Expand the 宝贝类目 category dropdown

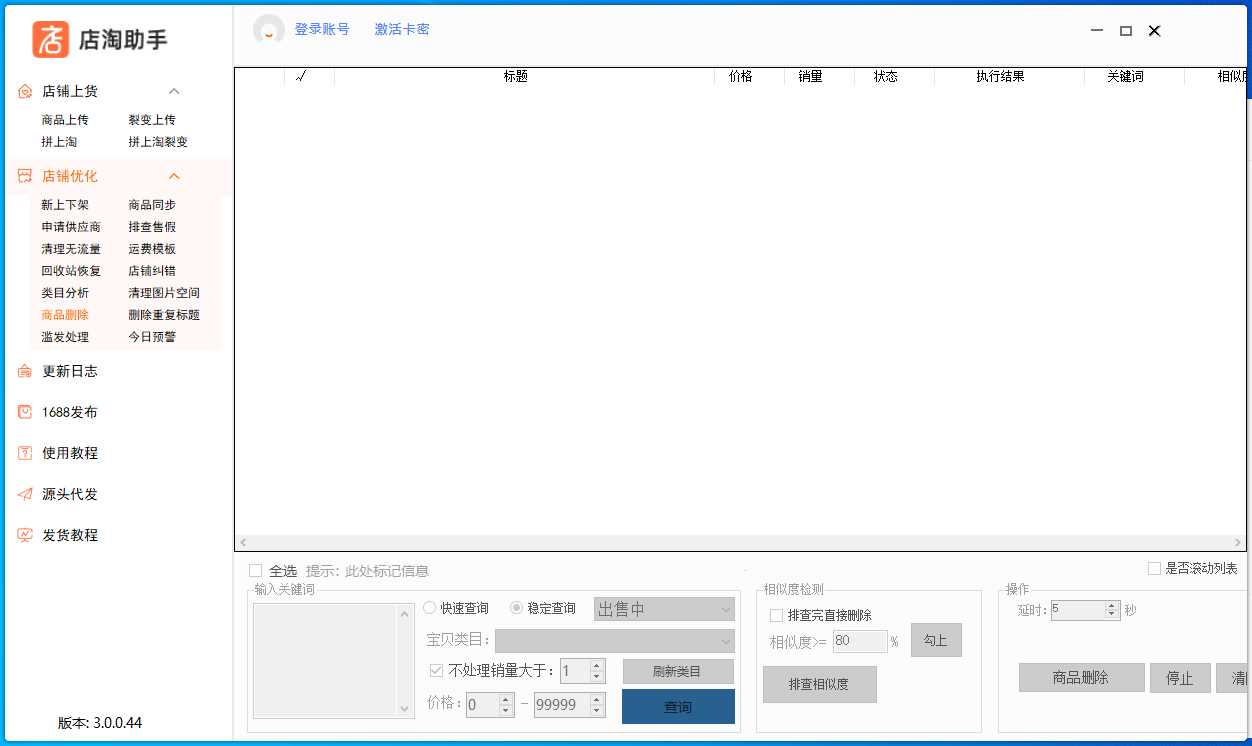614,640
